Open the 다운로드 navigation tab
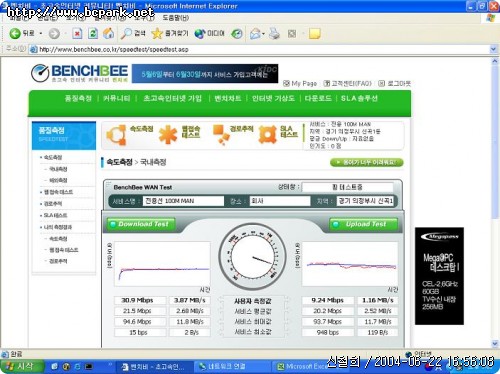 (318, 98)
